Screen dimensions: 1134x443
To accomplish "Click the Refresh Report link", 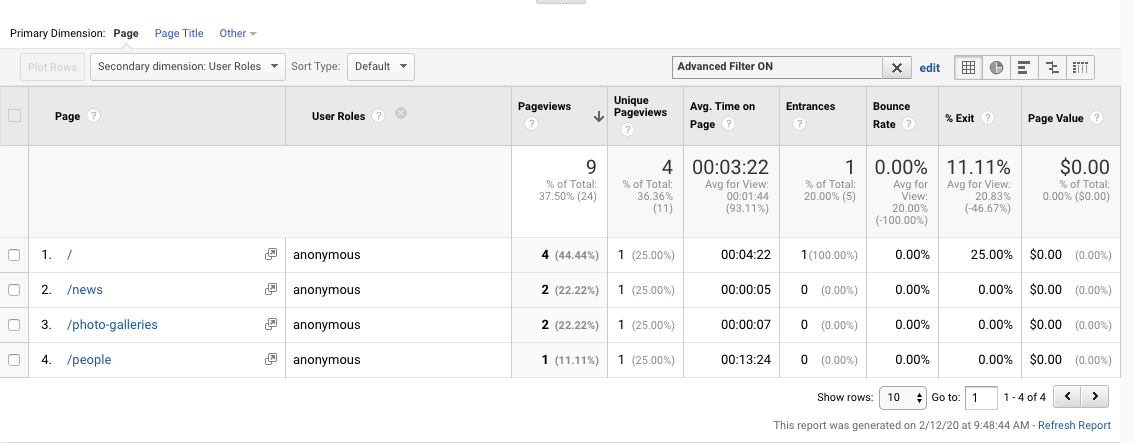I will pyautogui.click(x=1074, y=425).
